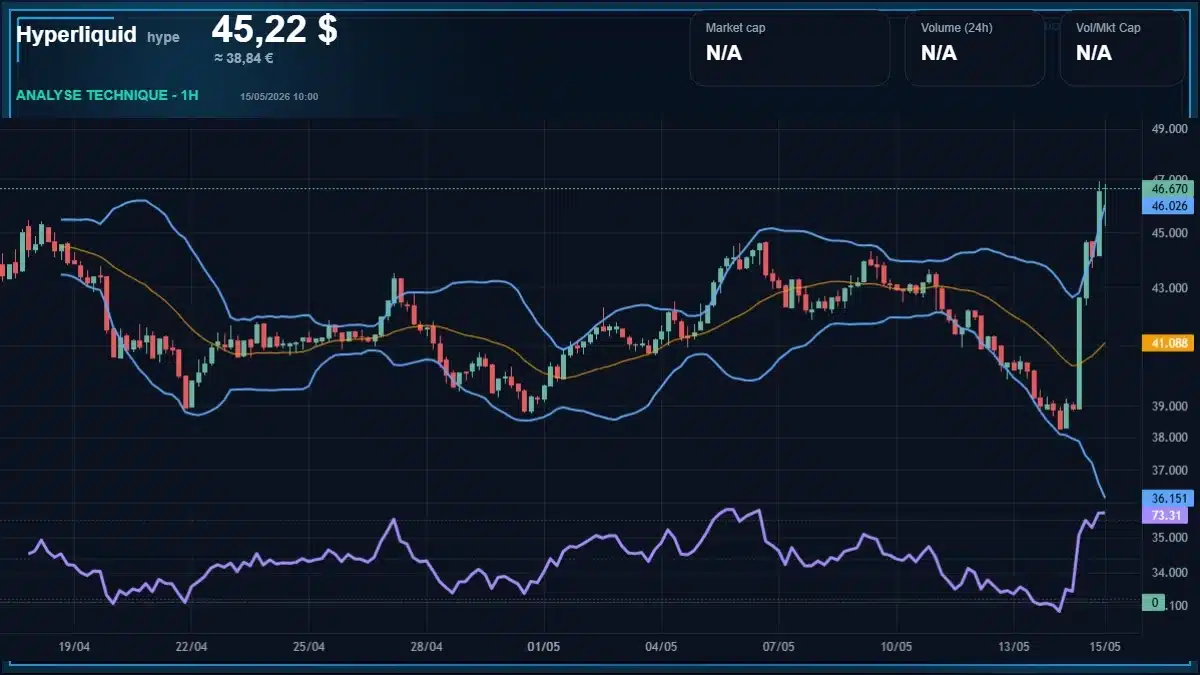Open the Volume (24h) card
Image resolution: width=1200 pixels, height=675 pixels.
pyautogui.click(x=974, y=48)
